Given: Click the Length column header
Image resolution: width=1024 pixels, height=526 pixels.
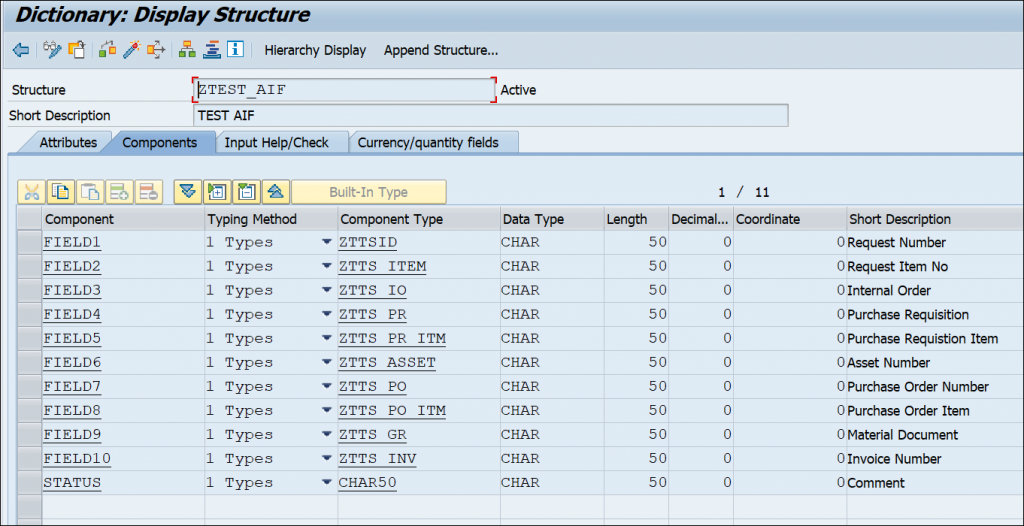Looking at the screenshot, I should coord(636,220).
